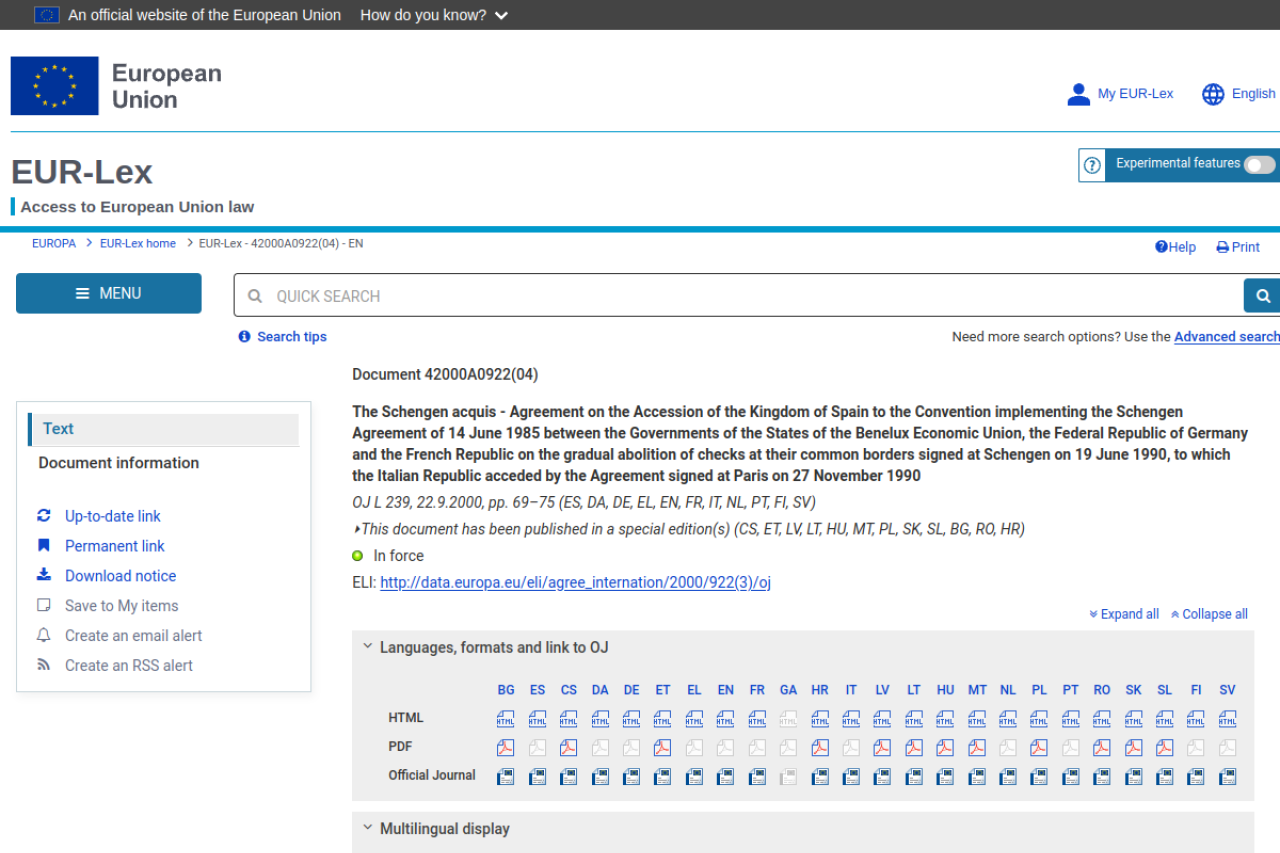1280x853 pixels.
Task: Open the English (EN) Official Journal icon
Action: click(726, 776)
